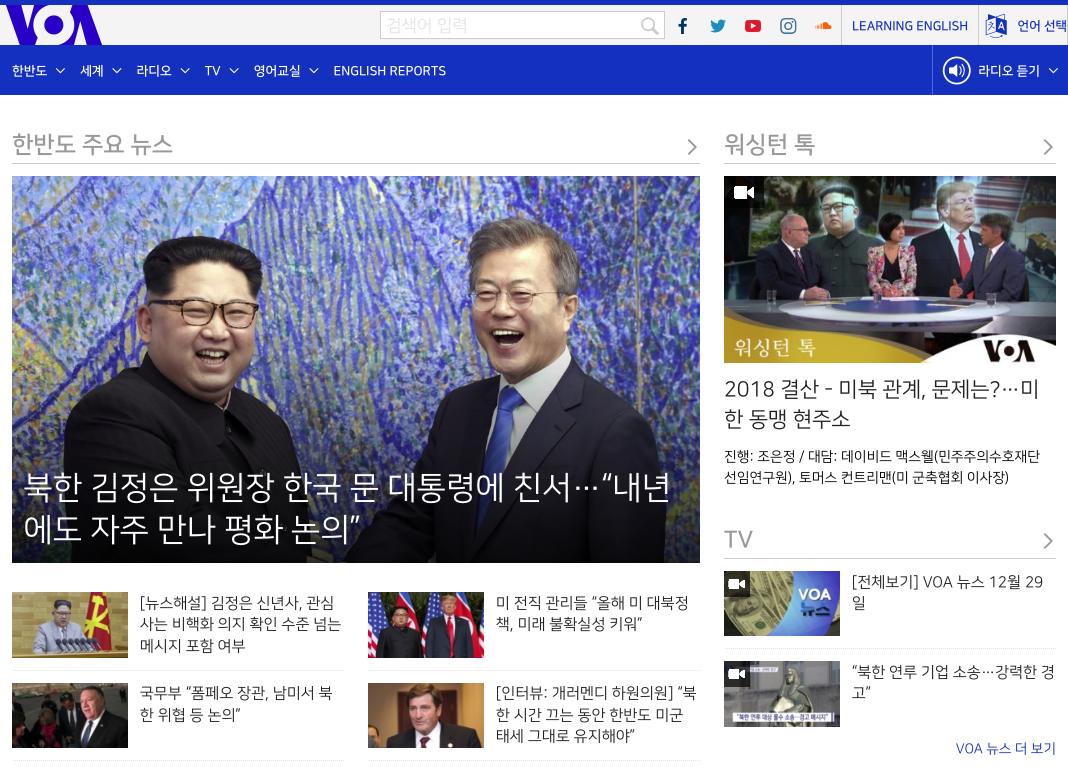Screen dimensions: 1068x770
Task: Click the search magnifier icon
Action: point(650,26)
